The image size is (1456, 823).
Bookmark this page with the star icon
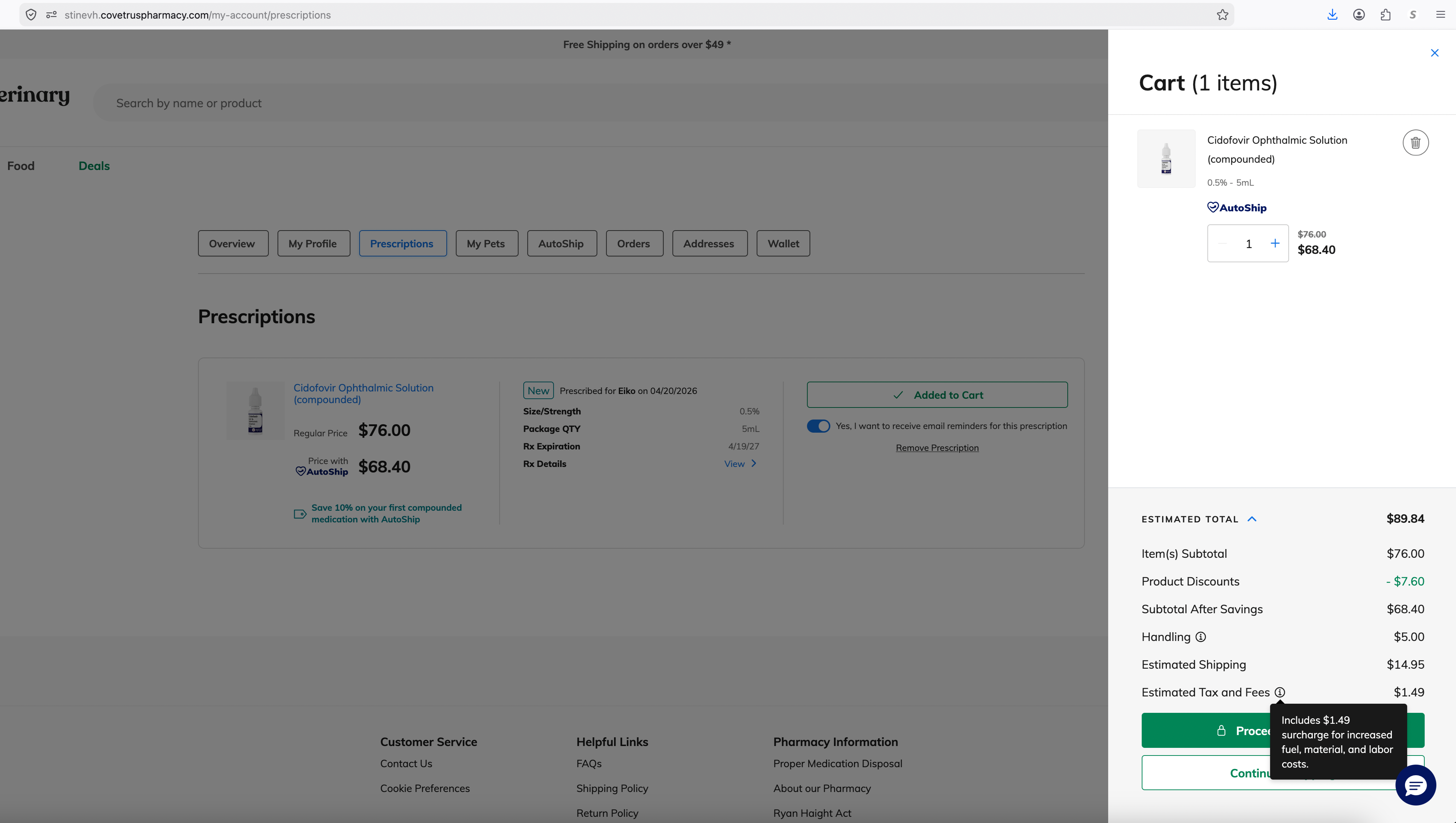pyautogui.click(x=1223, y=15)
